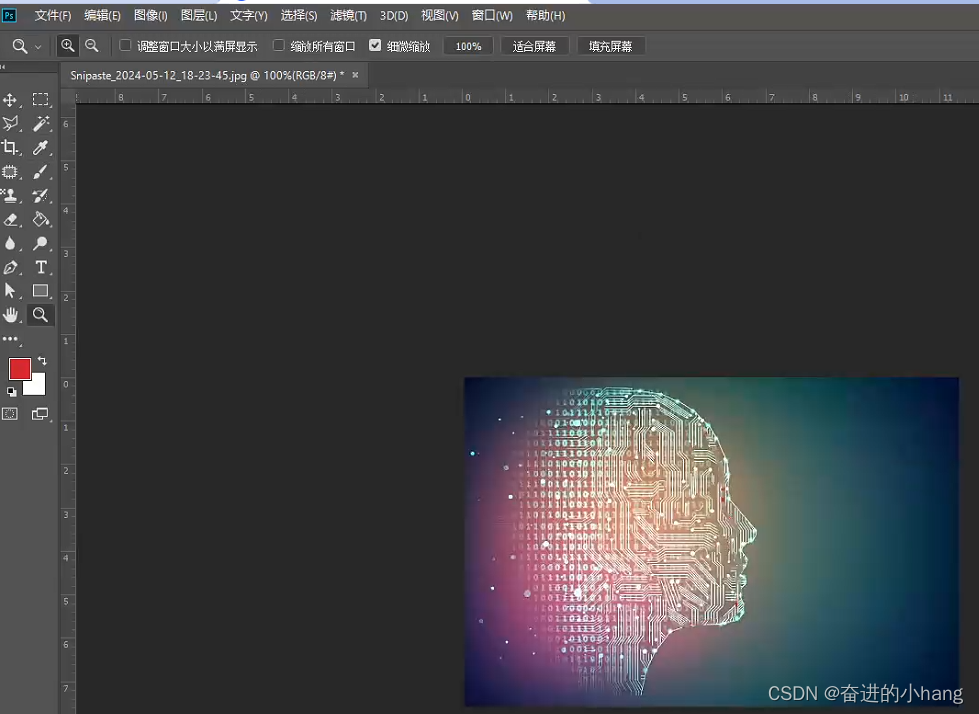Open the zoom tool preset dropdown
979x714 pixels.
coord(38,47)
